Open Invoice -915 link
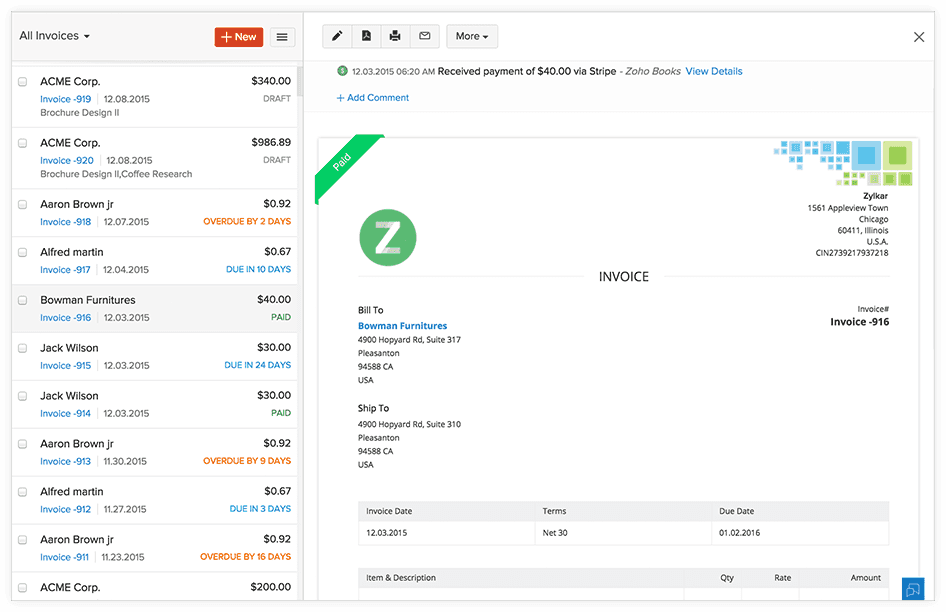Viewport: 946px width, 612px height. 66,366
